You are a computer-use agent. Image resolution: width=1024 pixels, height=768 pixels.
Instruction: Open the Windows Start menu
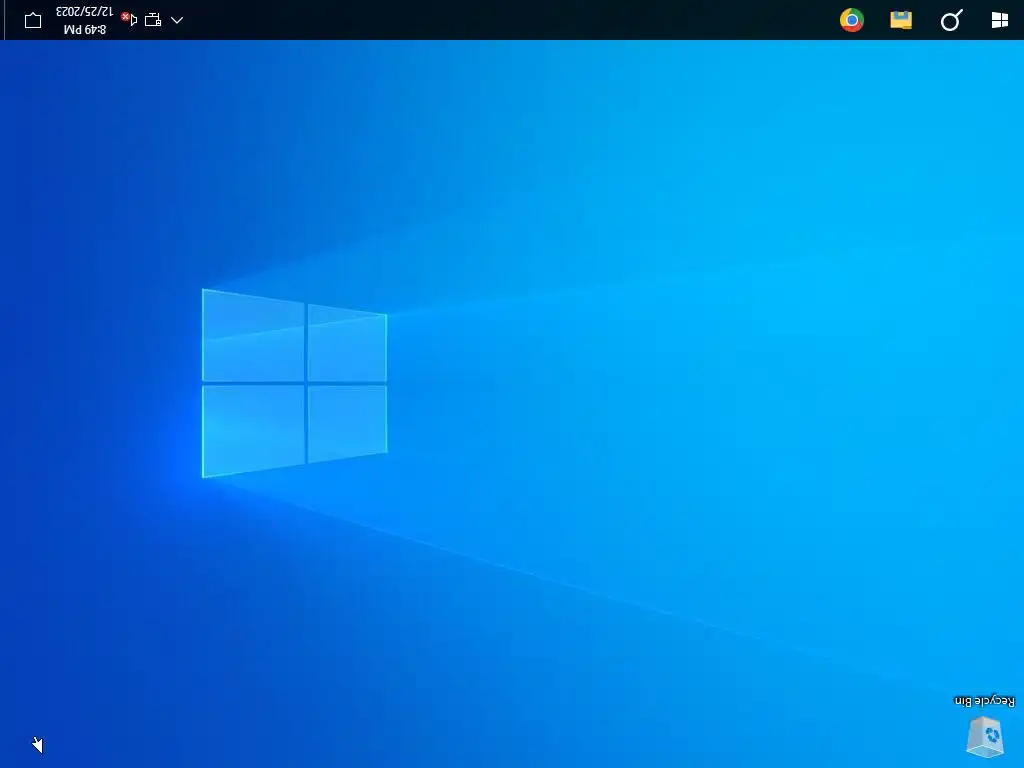[999, 20]
